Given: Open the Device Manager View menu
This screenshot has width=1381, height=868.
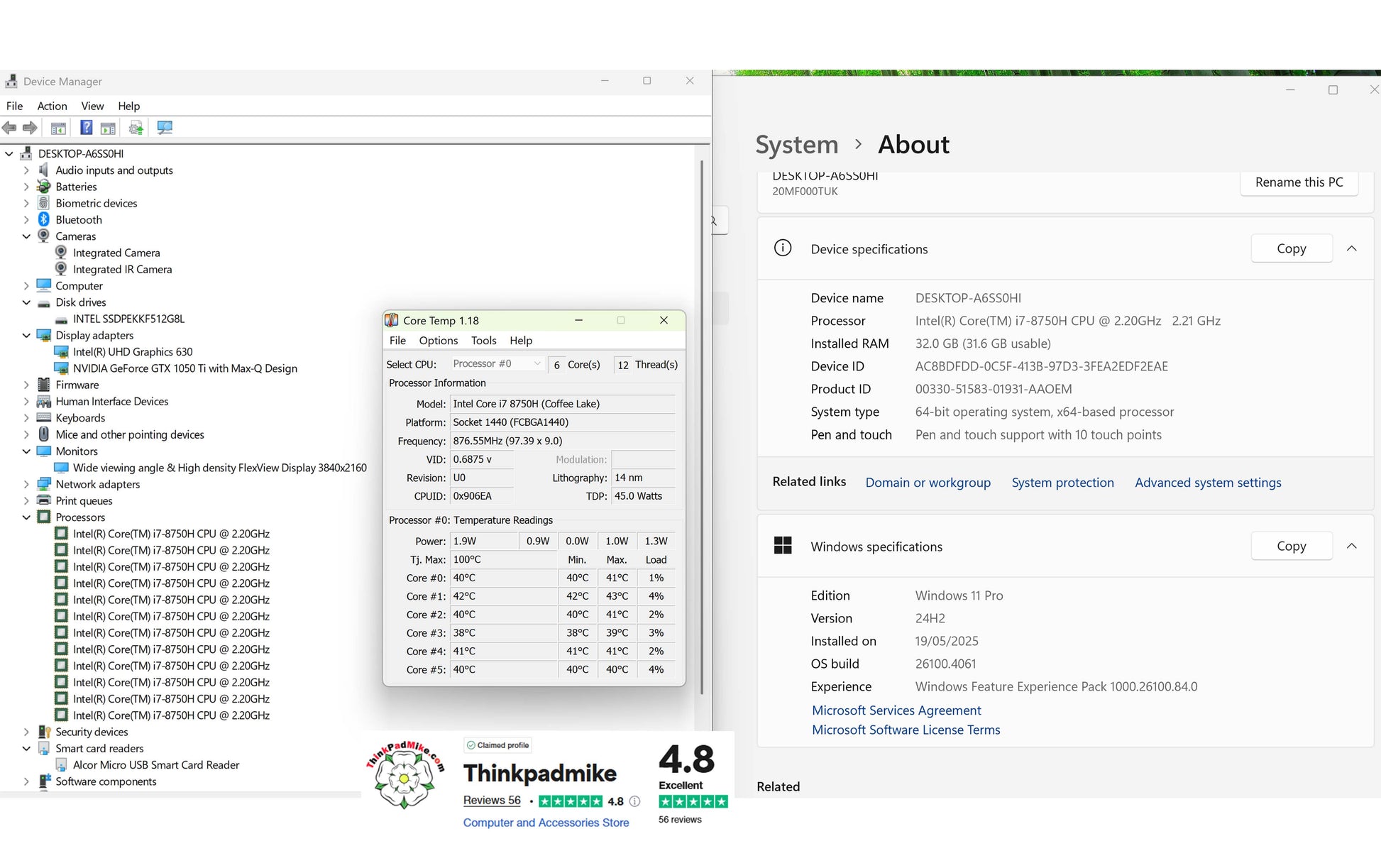Looking at the screenshot, I should click(x=92, y=106).
